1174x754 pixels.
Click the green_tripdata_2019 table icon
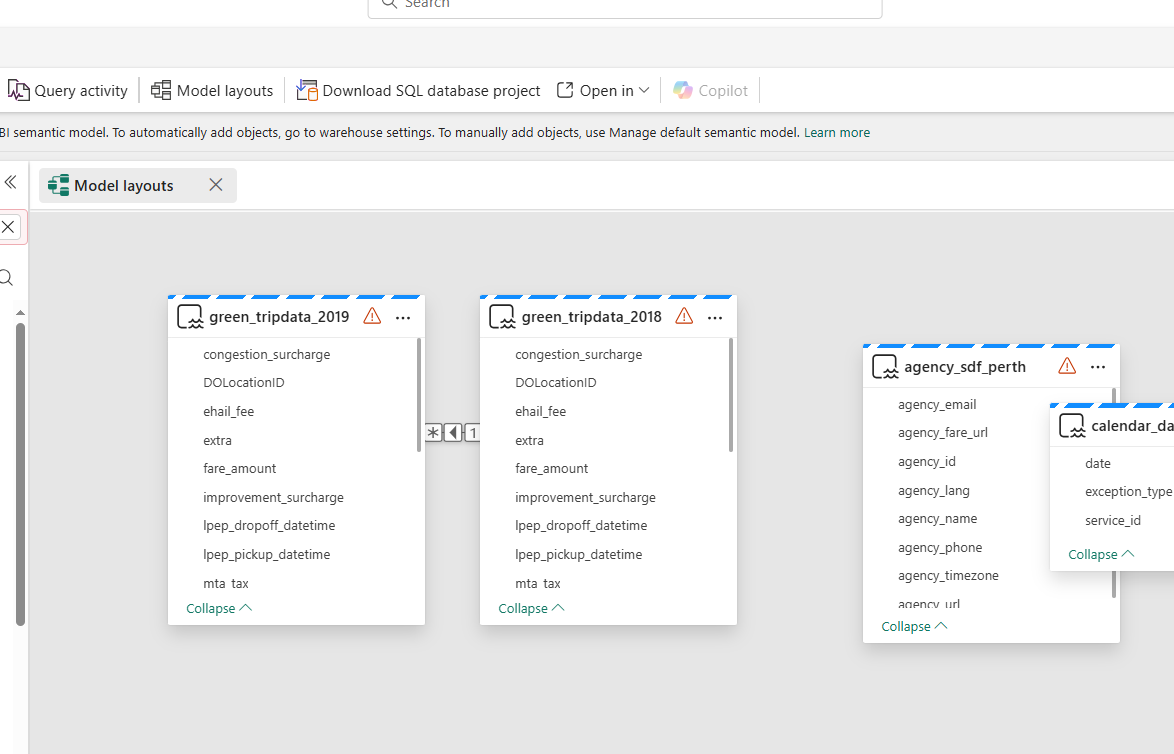[x=190, y=317]
